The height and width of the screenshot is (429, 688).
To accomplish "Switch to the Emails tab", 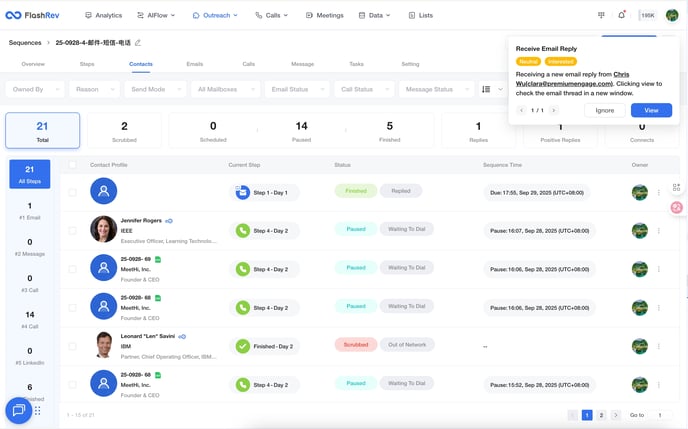I will 194,64.
